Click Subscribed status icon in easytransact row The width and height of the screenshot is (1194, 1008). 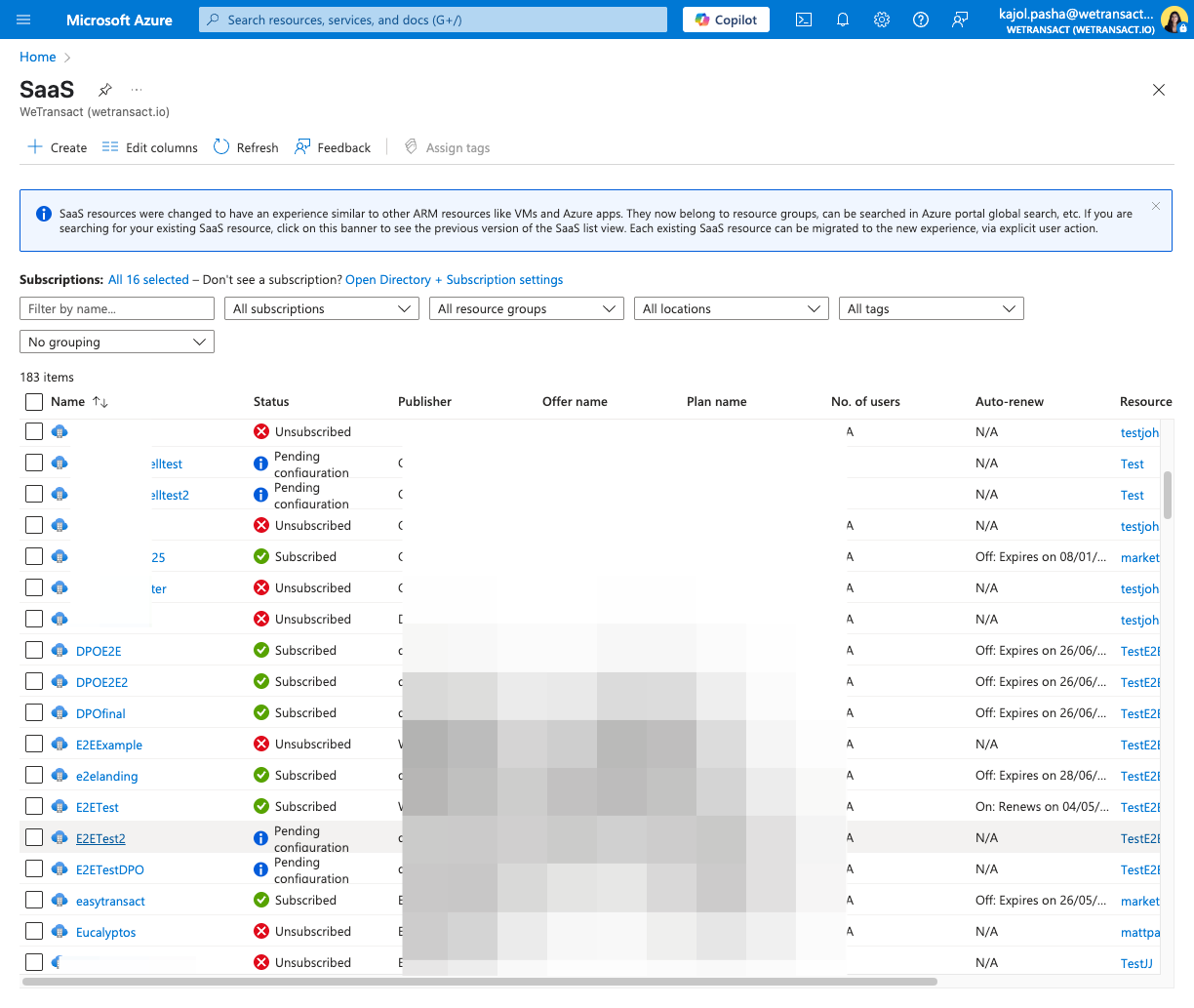coord(261,900)
